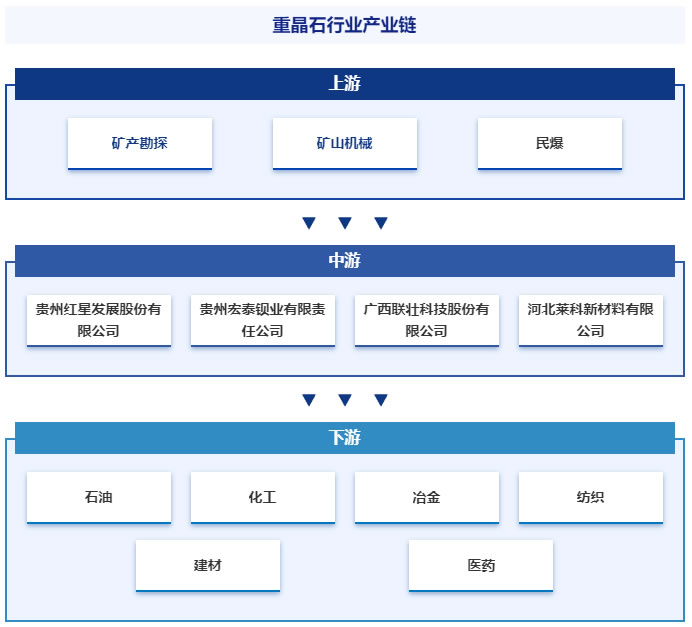Select 贵州宏泰钡业有限责任公司 card
Screen dimensions: 692x627
(263, 321)
